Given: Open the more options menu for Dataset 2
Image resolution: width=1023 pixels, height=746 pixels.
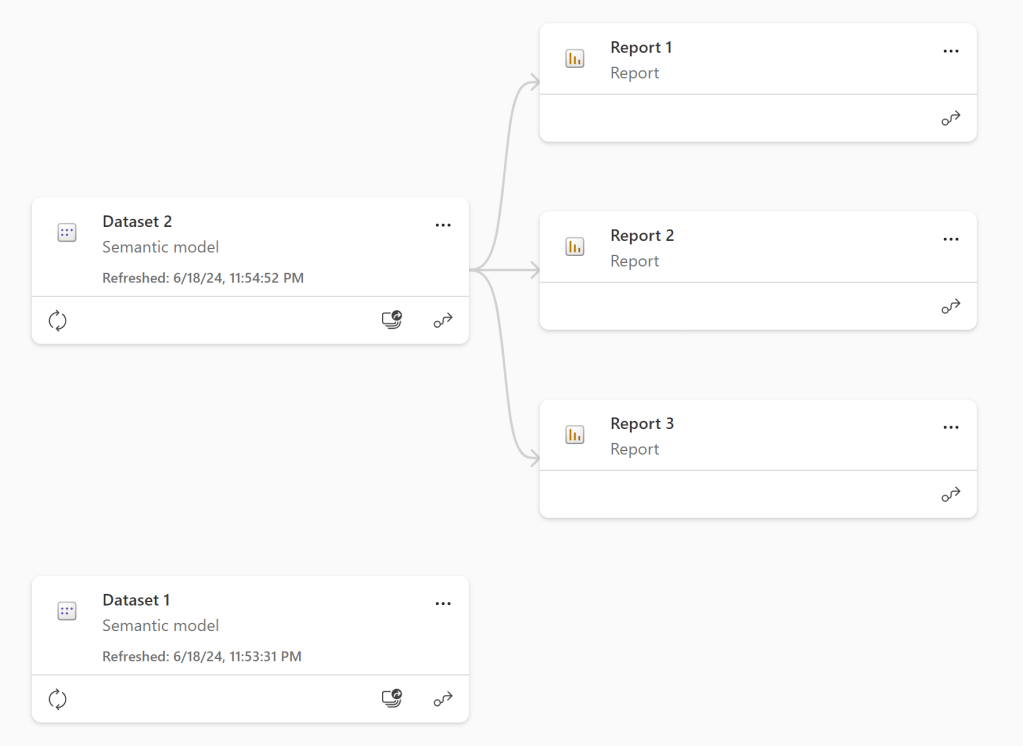Looking at the screenshot, I should tap(443, 225).
